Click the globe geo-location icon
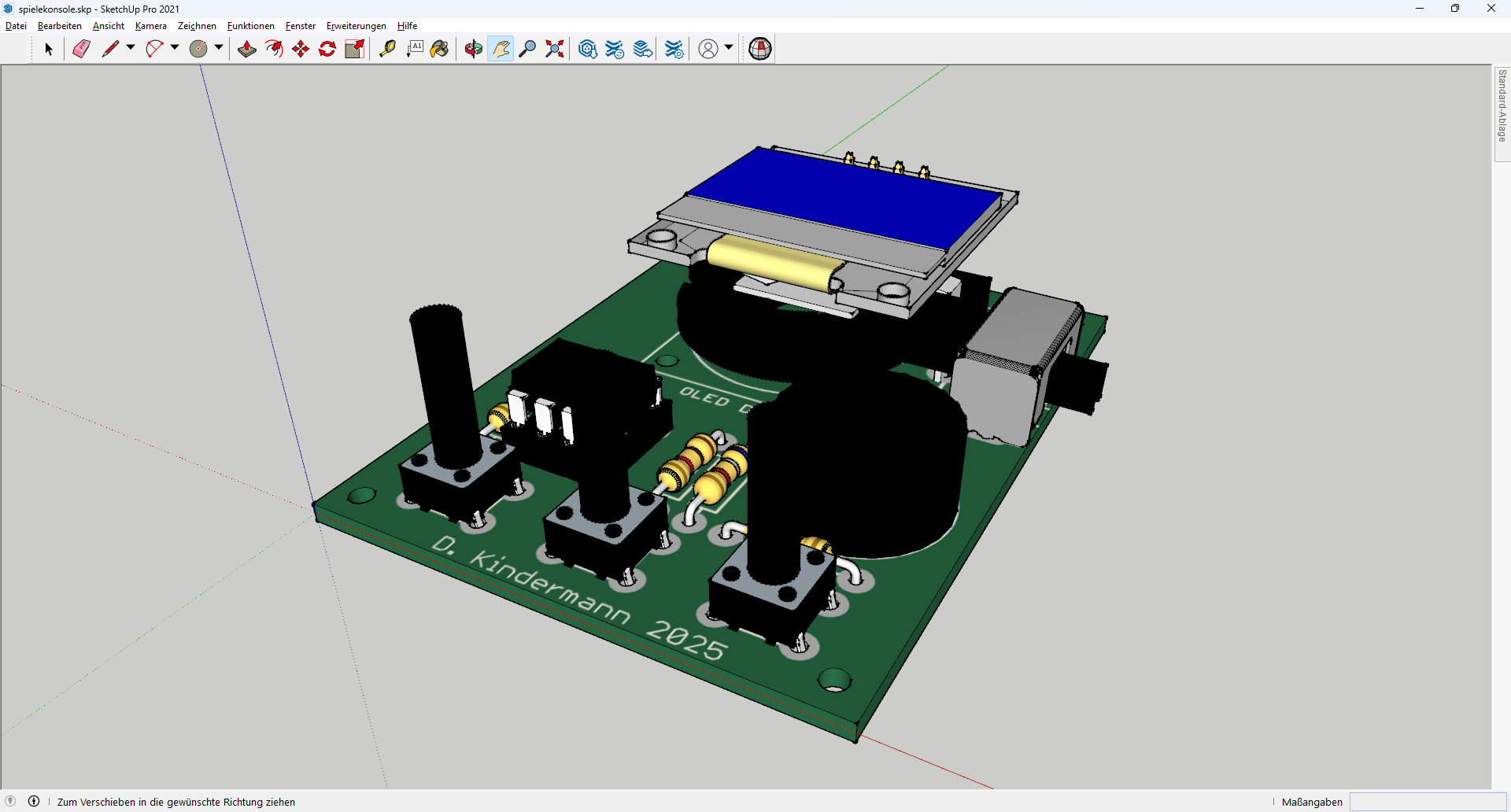Image resolution: width=1511 pixels, height=812 pixels. (x=760, y=49)
